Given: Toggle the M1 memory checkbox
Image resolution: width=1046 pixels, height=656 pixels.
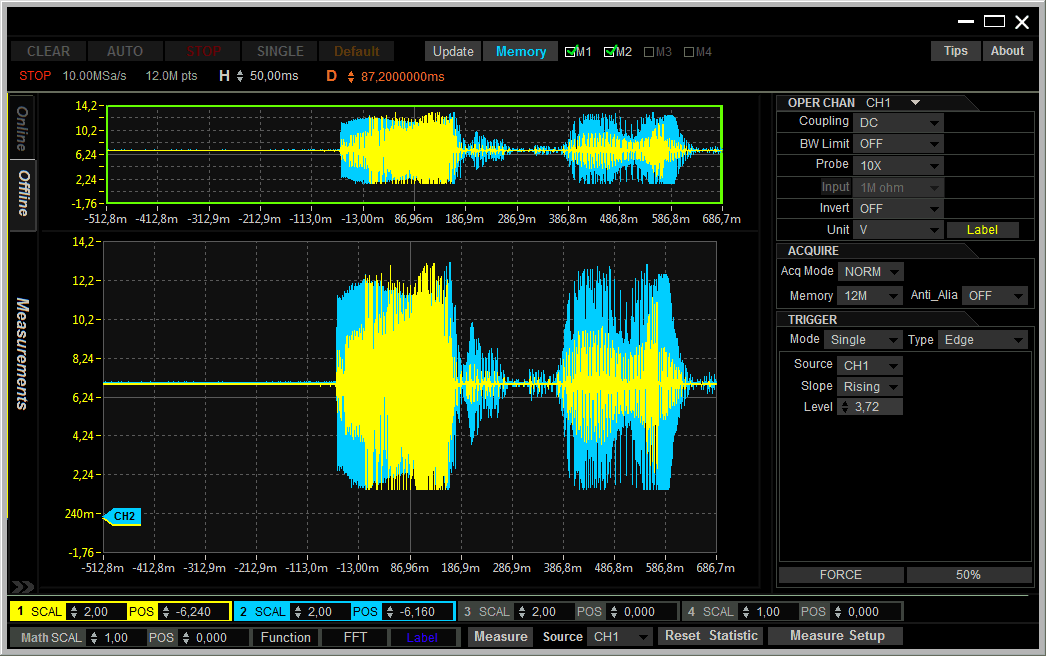Looking at the screenshot, I should tap(570, 51).
